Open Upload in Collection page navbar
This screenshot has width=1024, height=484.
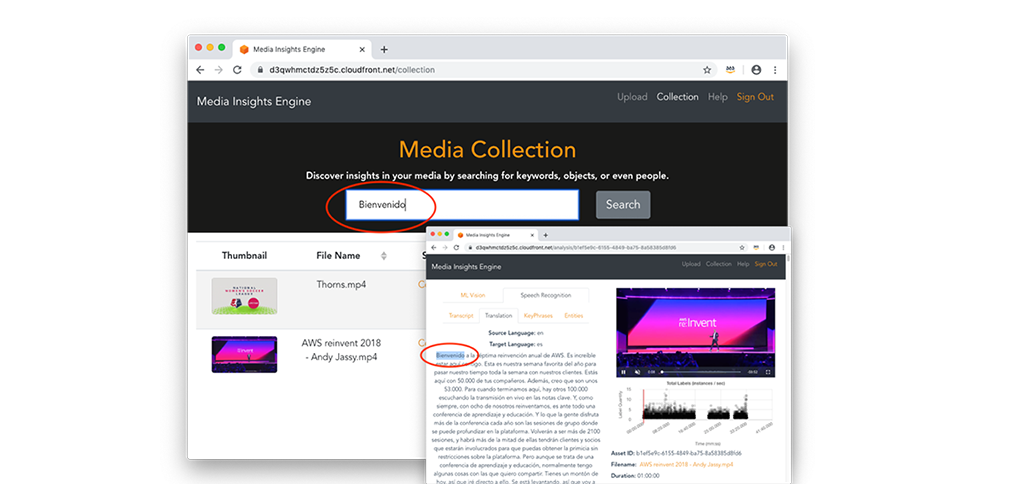coord(632,97)
